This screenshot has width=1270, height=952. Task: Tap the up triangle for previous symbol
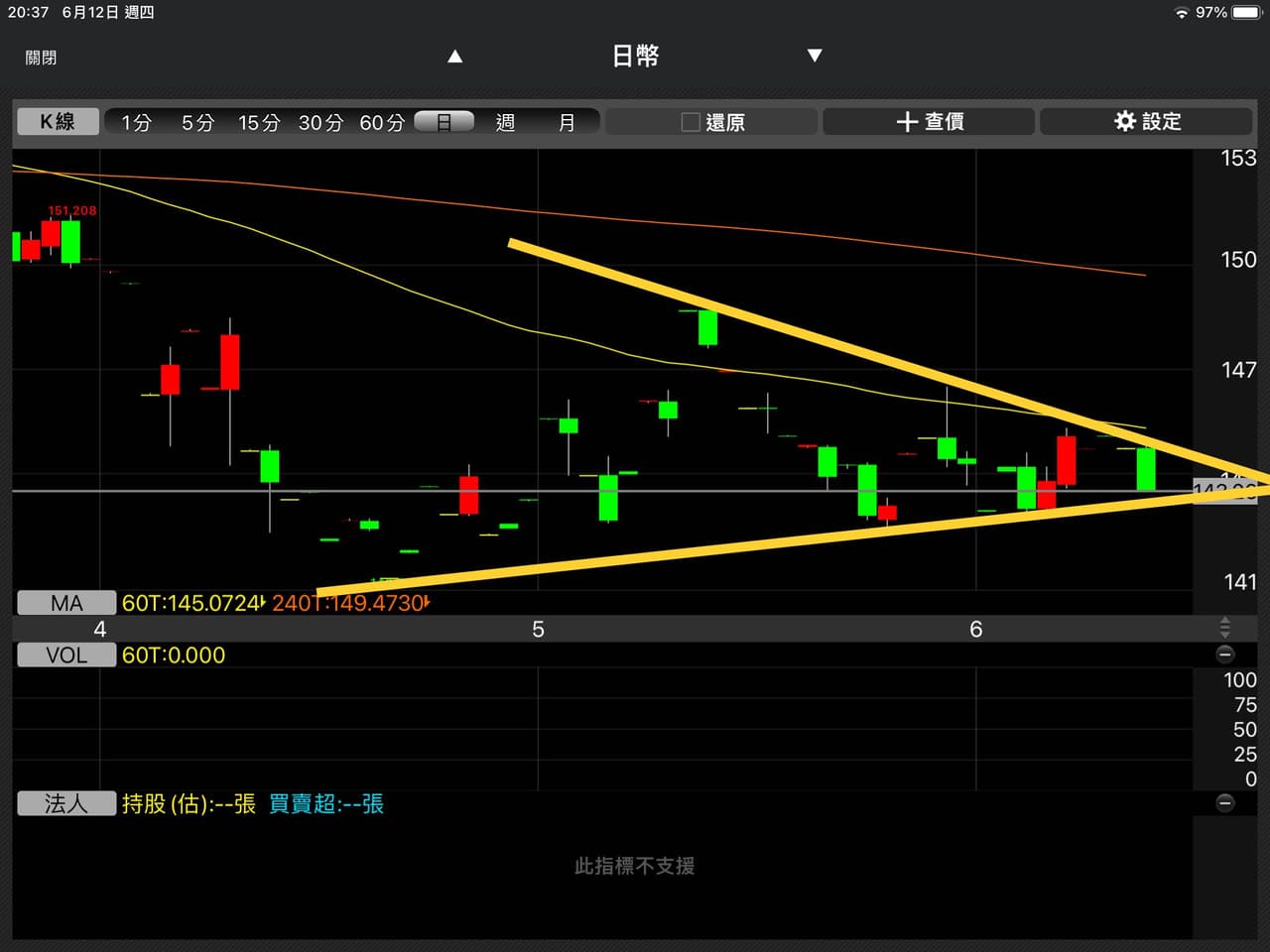pyautogui.click(x=455, y=57)
